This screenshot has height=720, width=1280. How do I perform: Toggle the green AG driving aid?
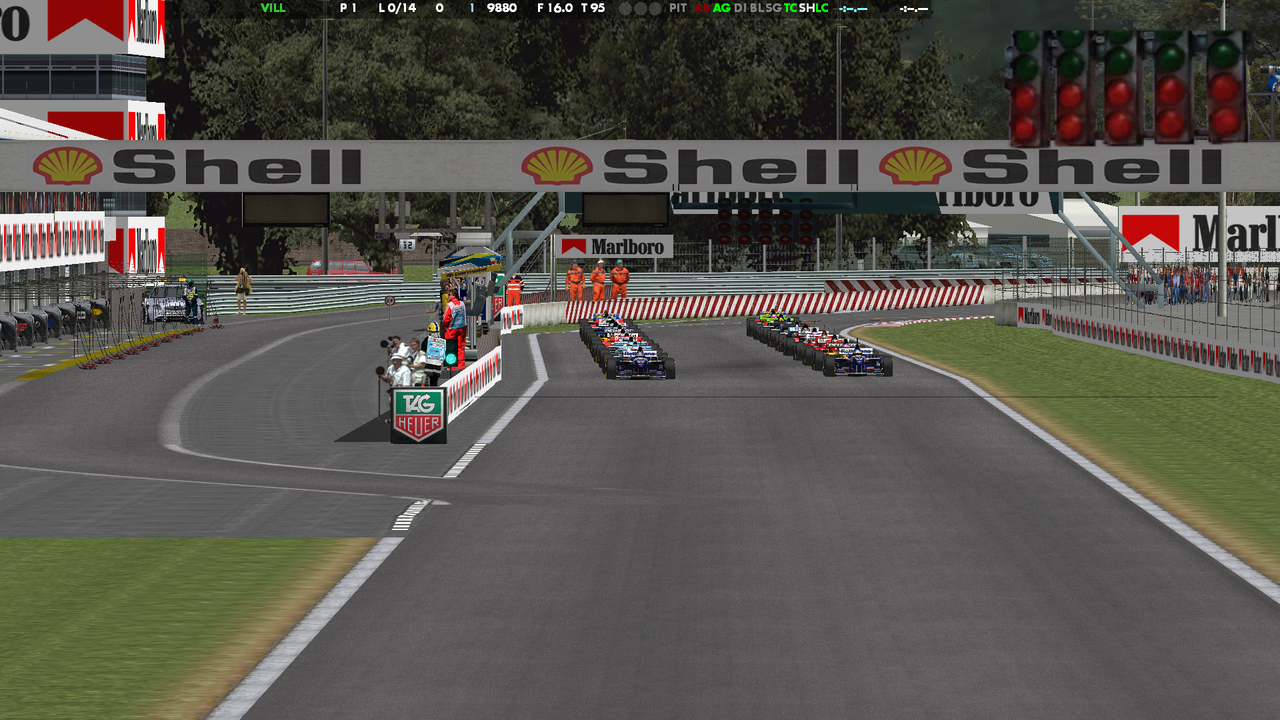click(722, 7)
